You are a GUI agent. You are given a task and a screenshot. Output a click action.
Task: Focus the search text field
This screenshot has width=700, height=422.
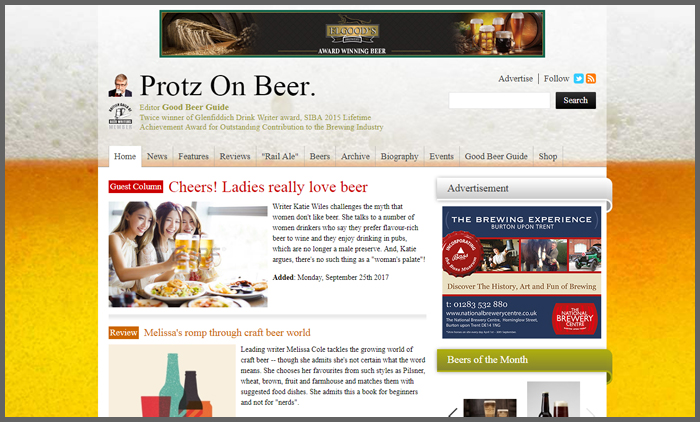500,100
